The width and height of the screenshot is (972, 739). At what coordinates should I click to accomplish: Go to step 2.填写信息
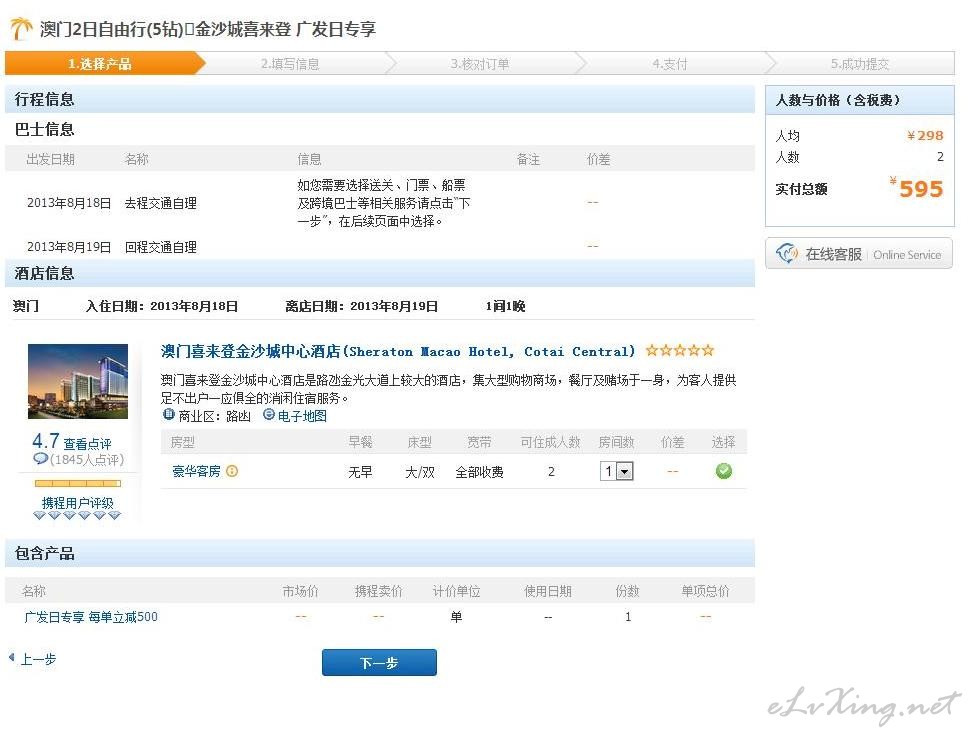point(290,64)
